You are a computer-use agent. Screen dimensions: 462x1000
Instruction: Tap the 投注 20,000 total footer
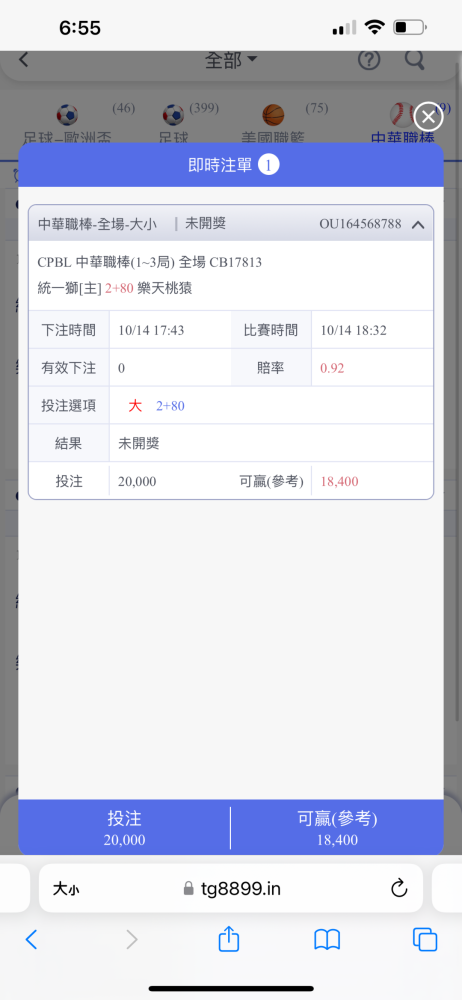[124, 828]
